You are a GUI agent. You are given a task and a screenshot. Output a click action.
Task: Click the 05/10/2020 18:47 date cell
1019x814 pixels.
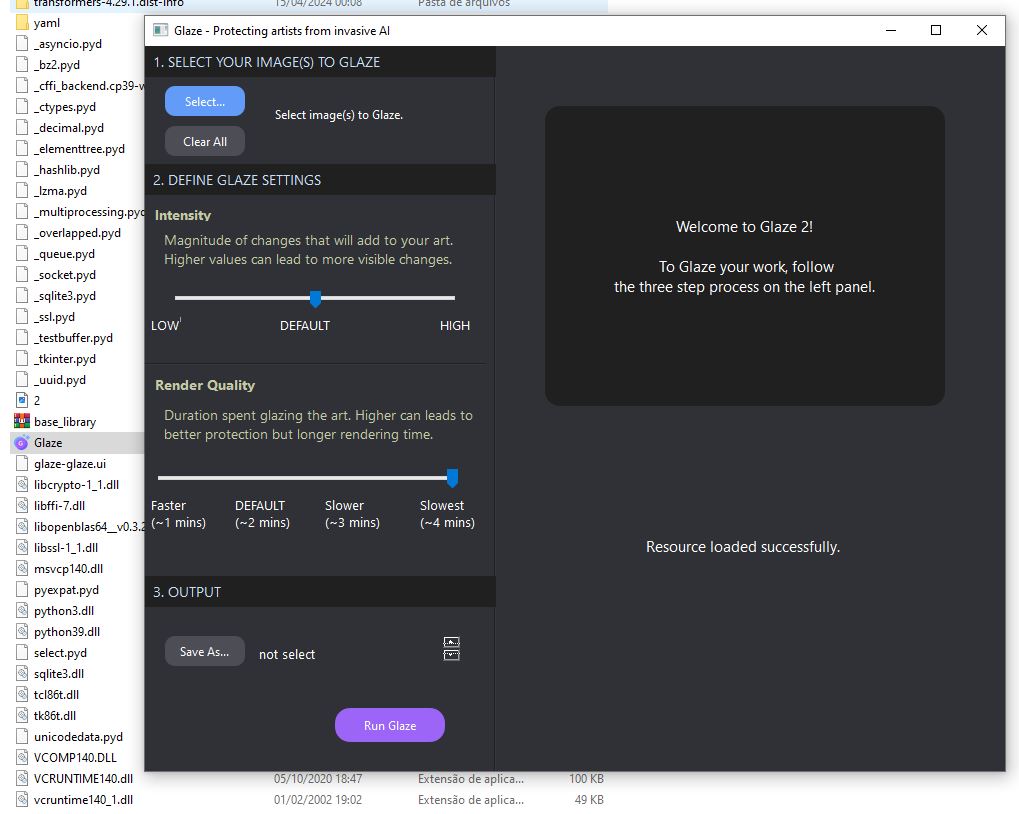tap(318, 778)
